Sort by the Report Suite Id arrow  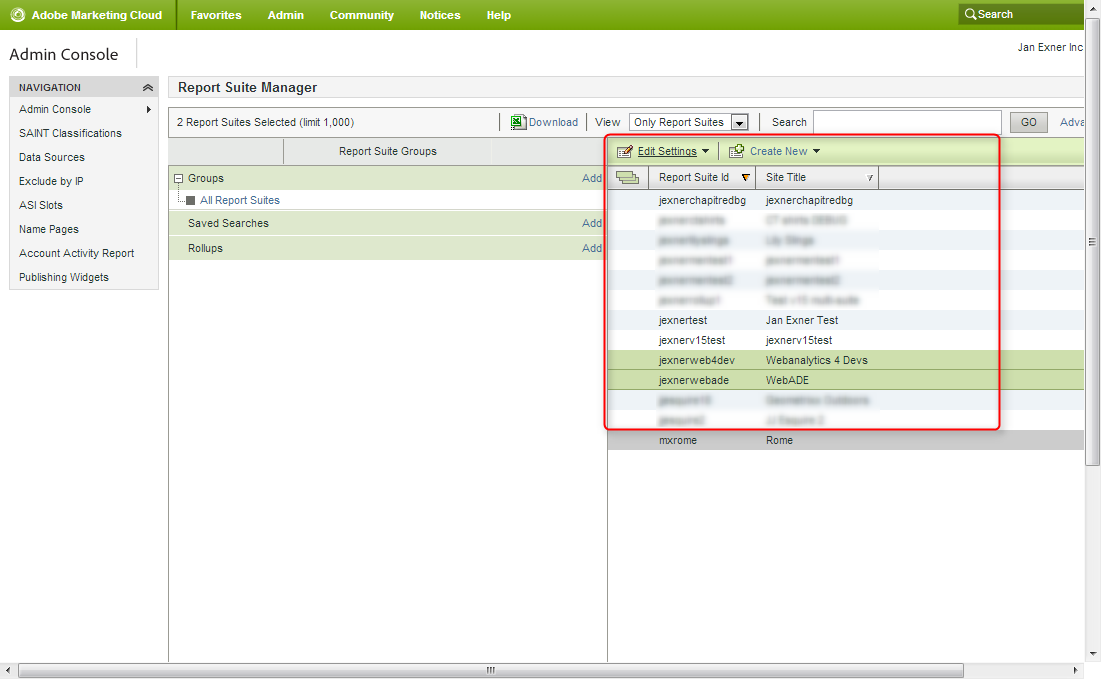click(x=745, y=178)
